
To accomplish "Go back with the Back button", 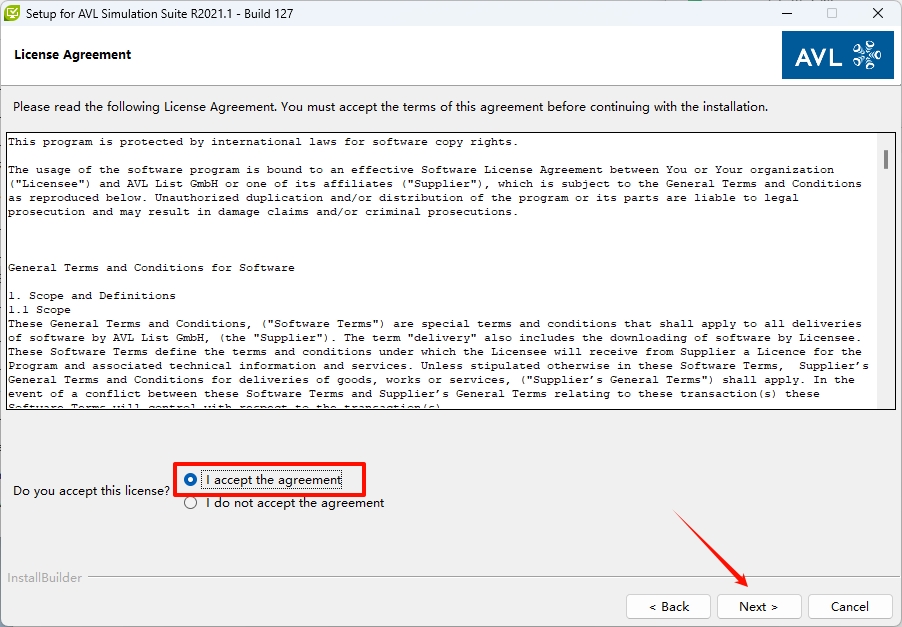I will coord(668,606).
